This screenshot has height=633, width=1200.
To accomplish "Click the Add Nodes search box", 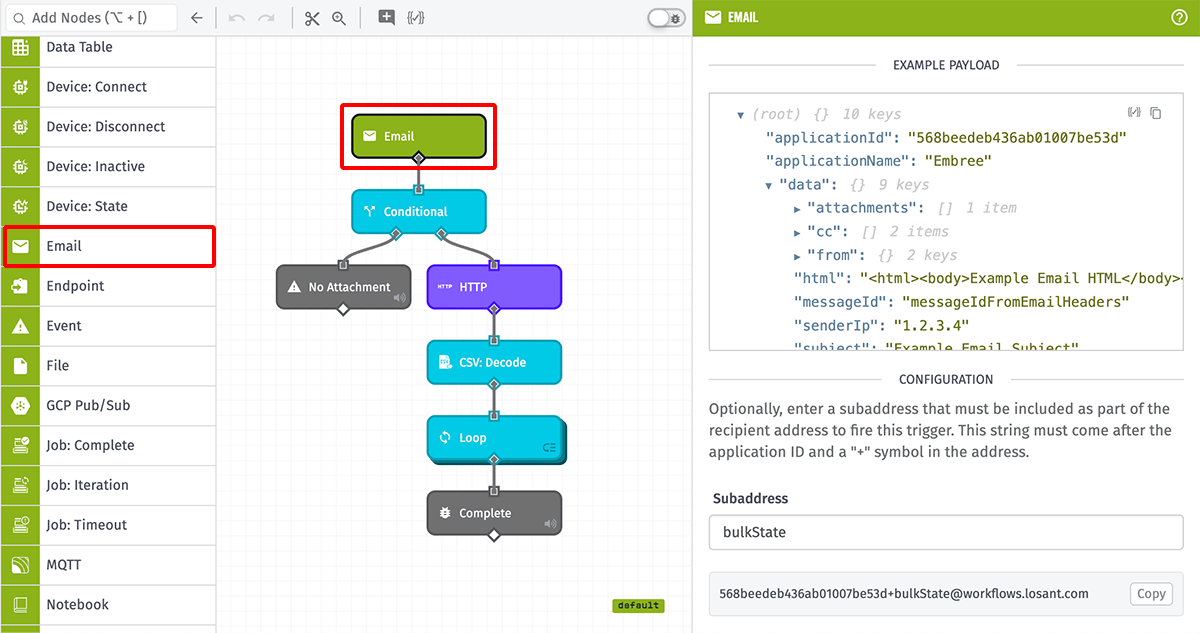I will point(89,18).
